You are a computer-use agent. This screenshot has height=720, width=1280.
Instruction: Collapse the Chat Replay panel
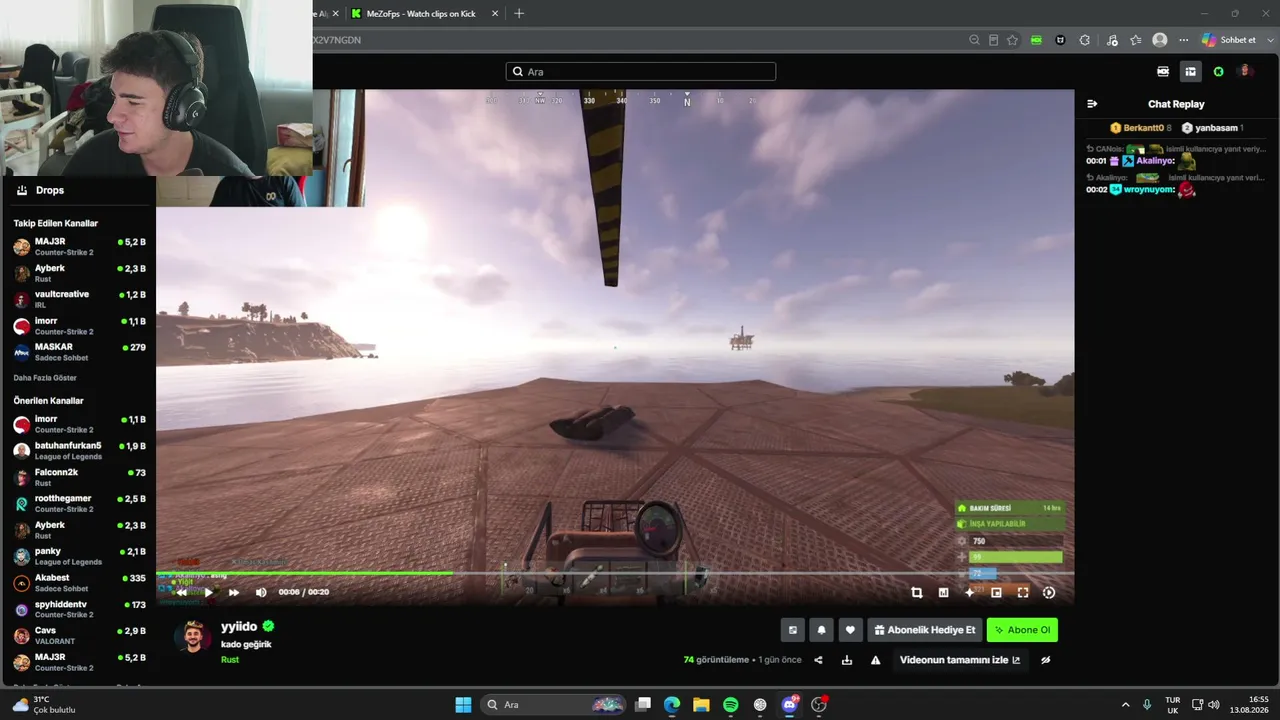(x=1092, y=104)
